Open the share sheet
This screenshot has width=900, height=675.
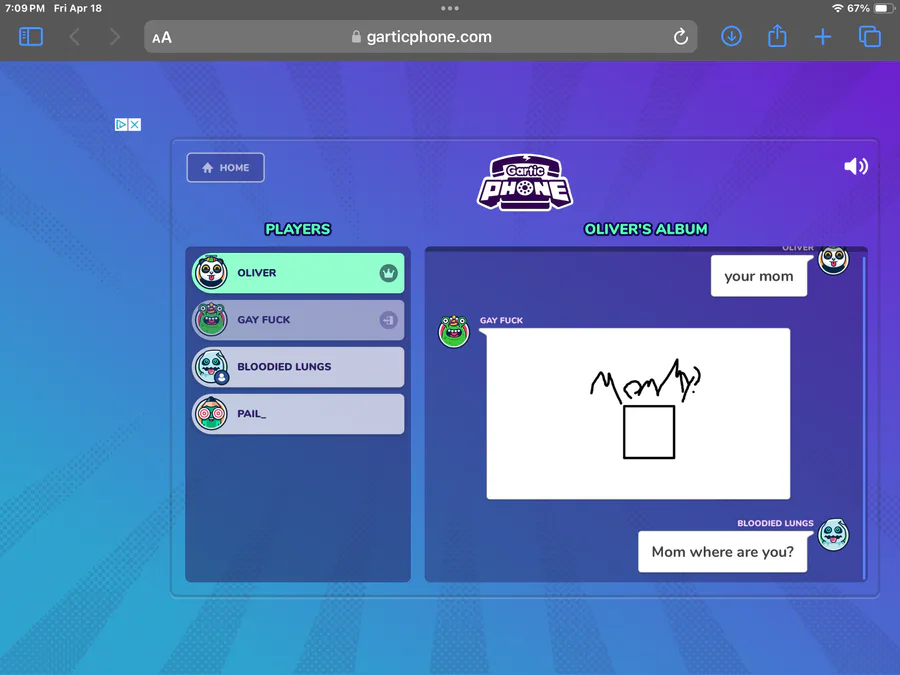(777, 36)
